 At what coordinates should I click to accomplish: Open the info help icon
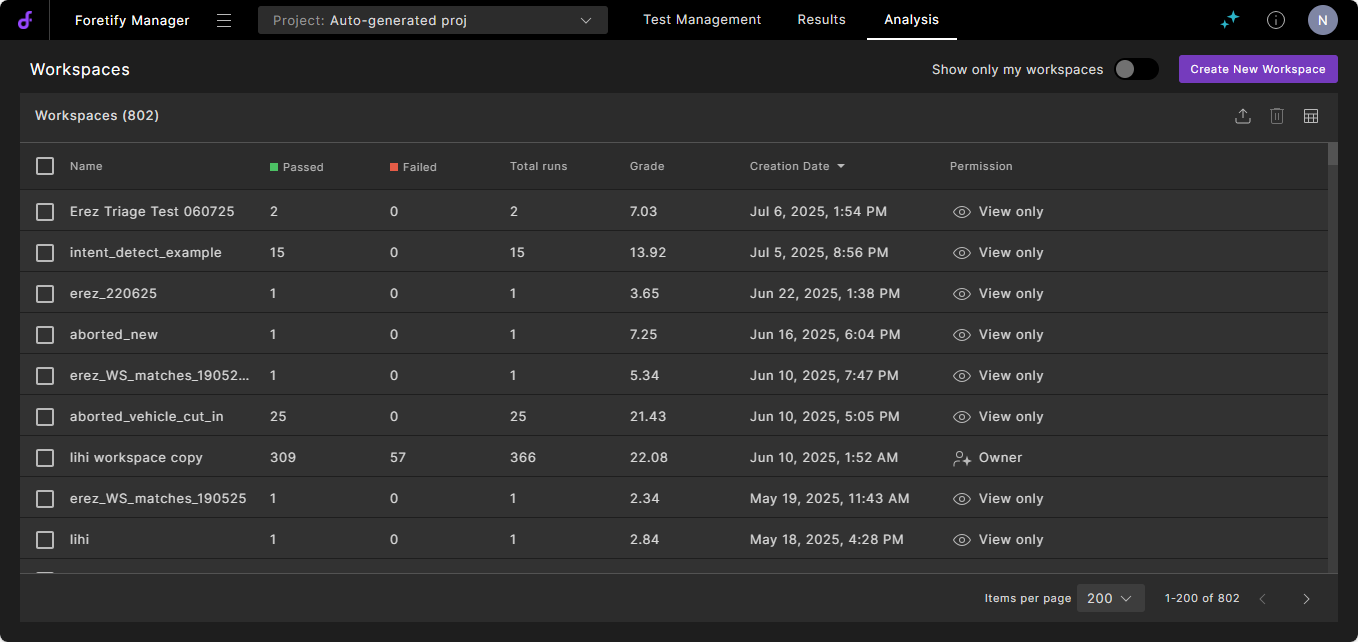click(x=1276, y=20)
